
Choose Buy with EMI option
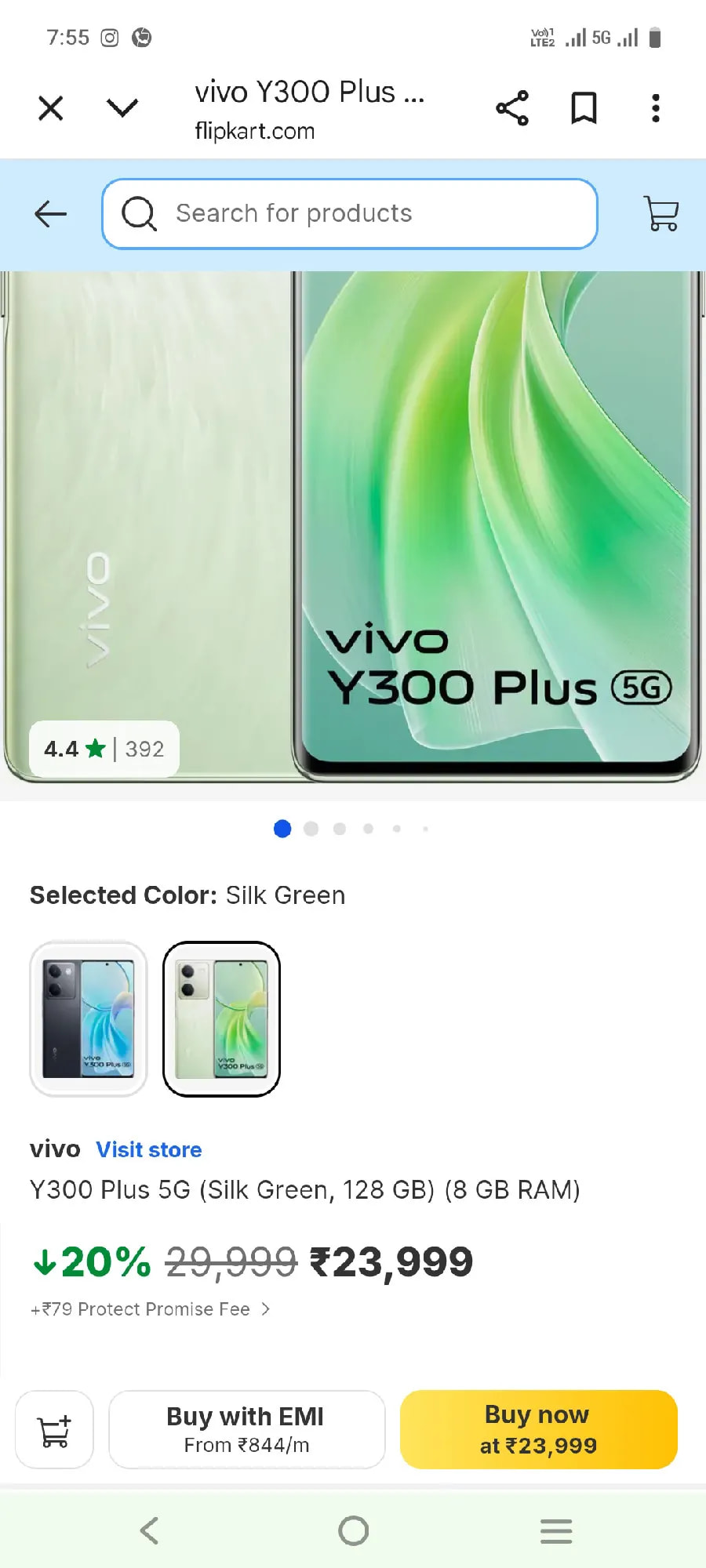(x=246, y=1429)
